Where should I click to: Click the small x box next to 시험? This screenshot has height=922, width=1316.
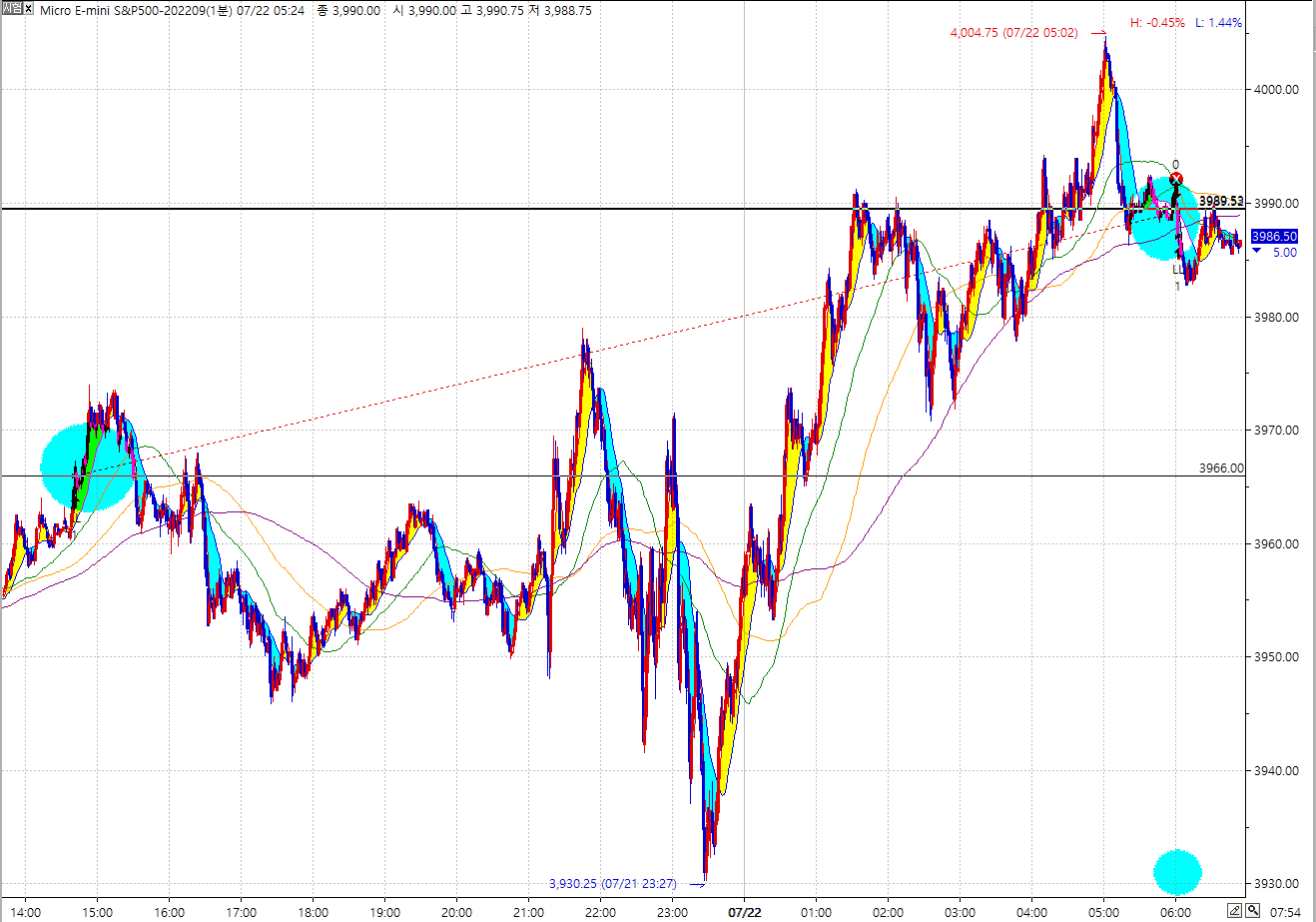click(30, 10)
